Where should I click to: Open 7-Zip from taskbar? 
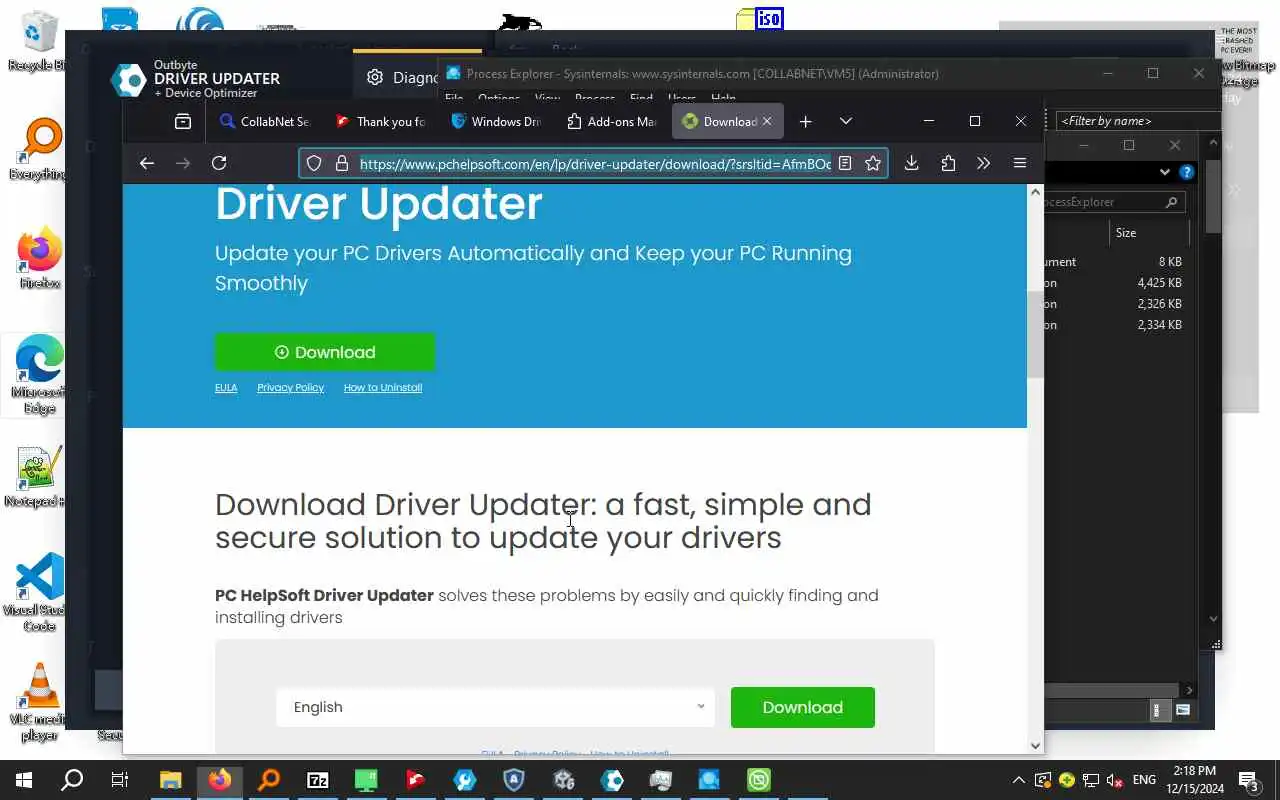point(318,780)
